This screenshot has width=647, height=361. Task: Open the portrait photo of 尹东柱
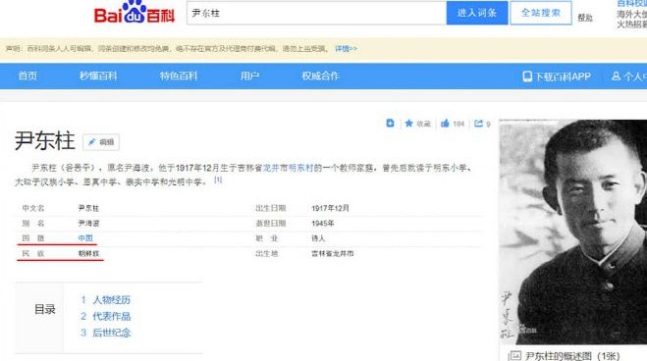pos(573,232)
